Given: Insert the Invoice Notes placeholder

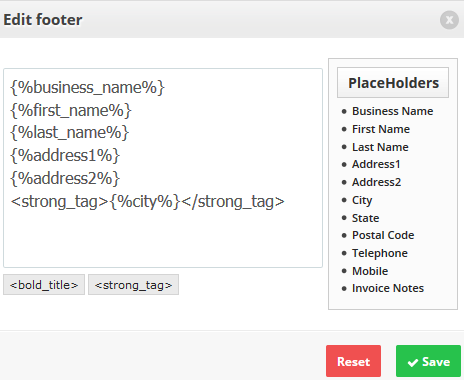Looking at the screenshot, I should click(388, 288).
